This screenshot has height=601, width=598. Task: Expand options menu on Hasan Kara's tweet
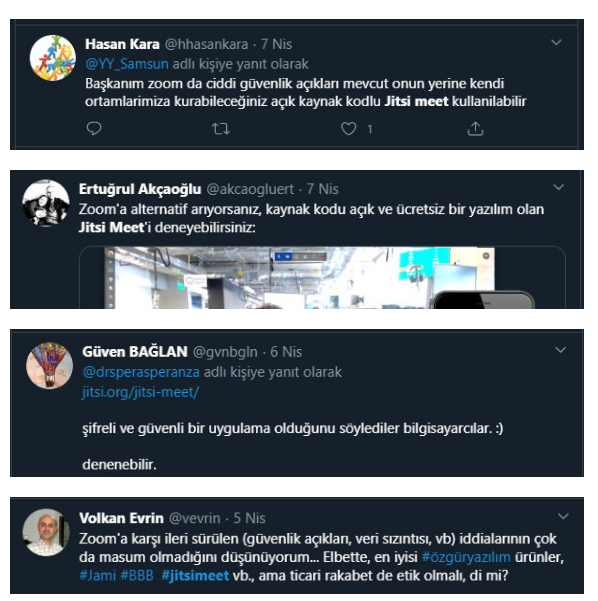click(556, 42)
